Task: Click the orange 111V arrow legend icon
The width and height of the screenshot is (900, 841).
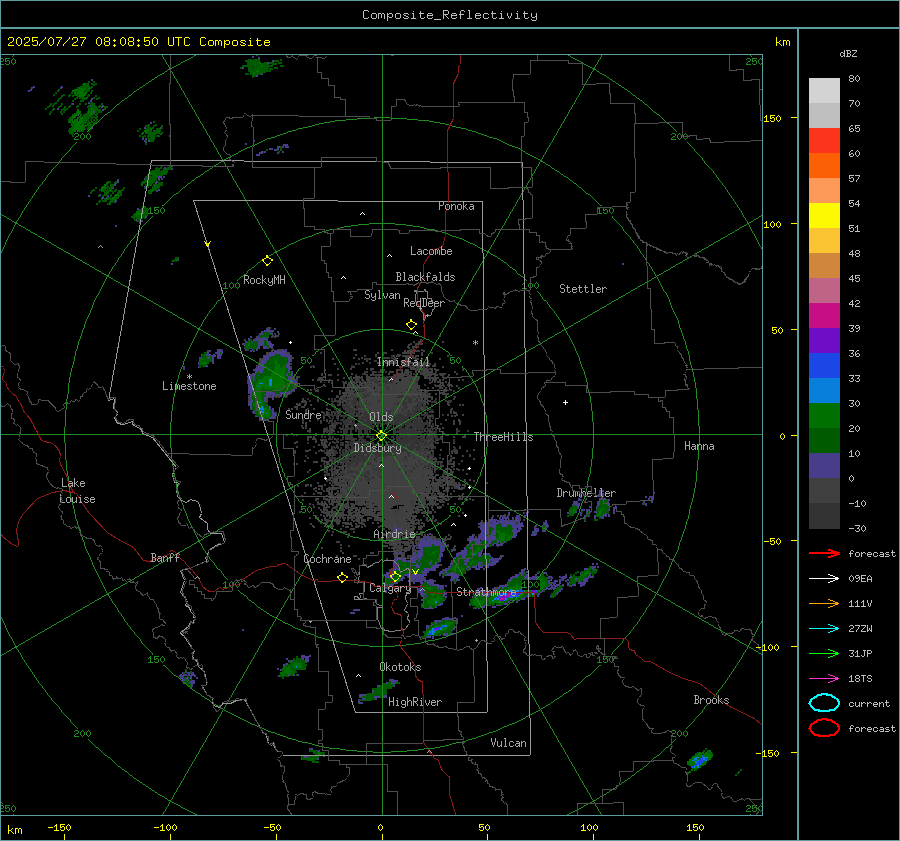Action: [x=824, y=603]
